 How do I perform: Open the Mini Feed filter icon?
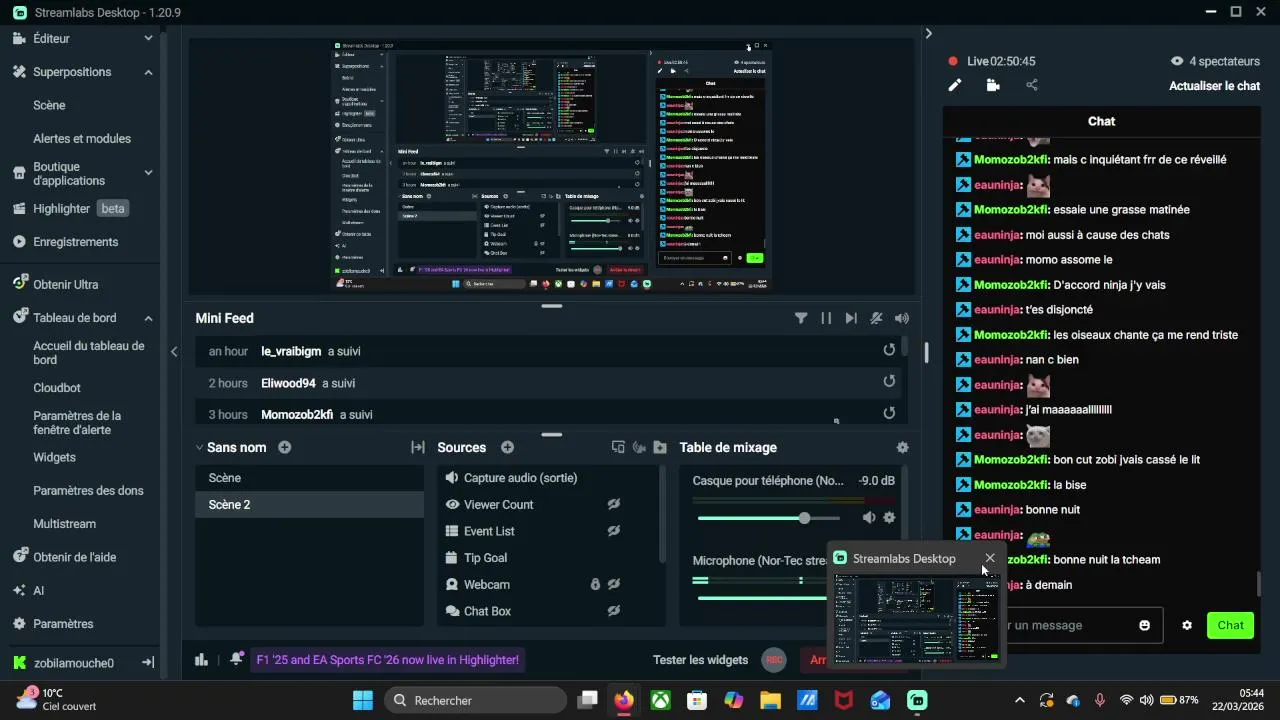coord(801,318)
